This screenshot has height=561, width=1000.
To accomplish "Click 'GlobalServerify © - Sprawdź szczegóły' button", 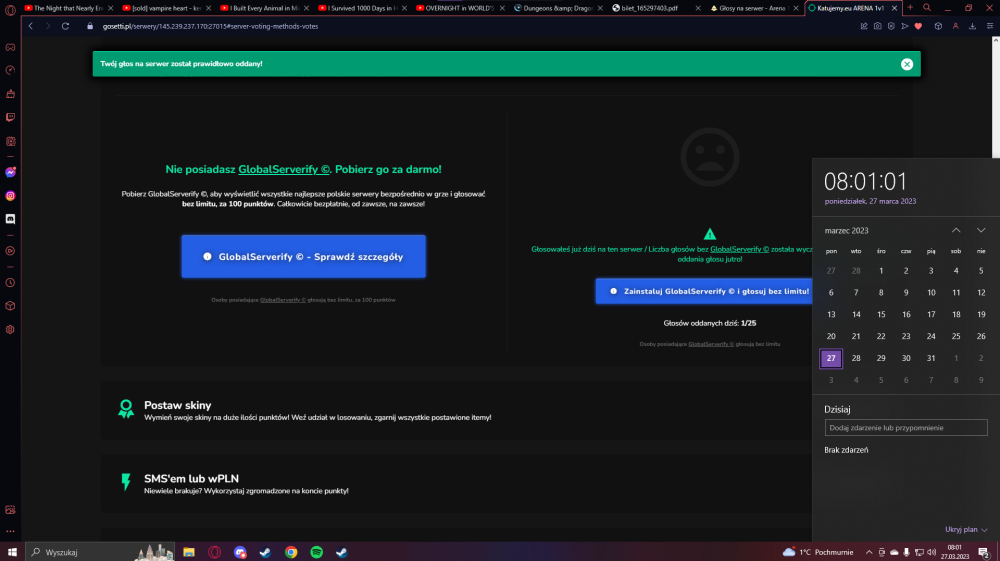I will [x=304, y=256].
